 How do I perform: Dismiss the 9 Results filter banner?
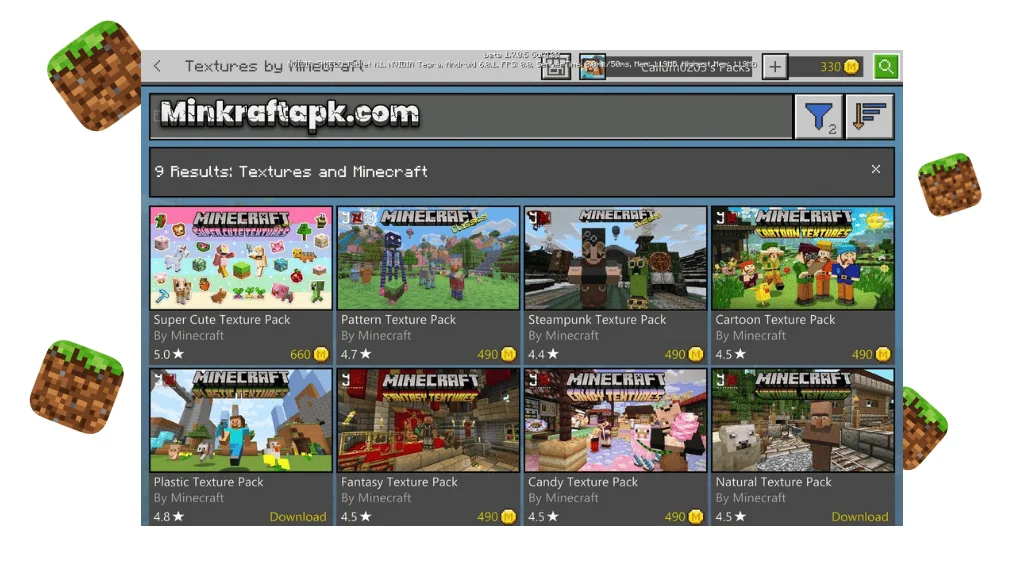click(876, 169)
